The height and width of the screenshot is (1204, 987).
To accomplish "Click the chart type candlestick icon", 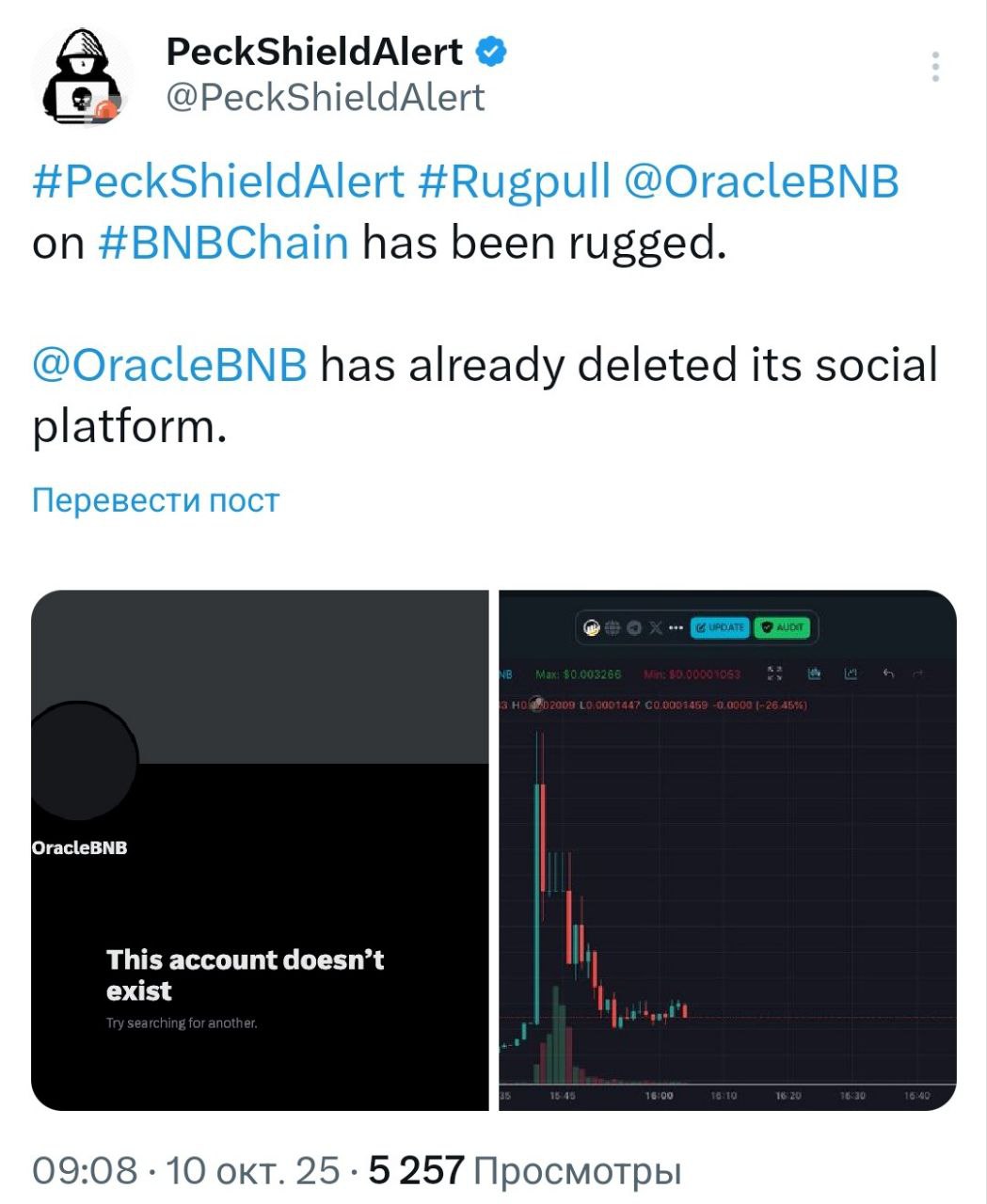I will [x=815, y=673].
